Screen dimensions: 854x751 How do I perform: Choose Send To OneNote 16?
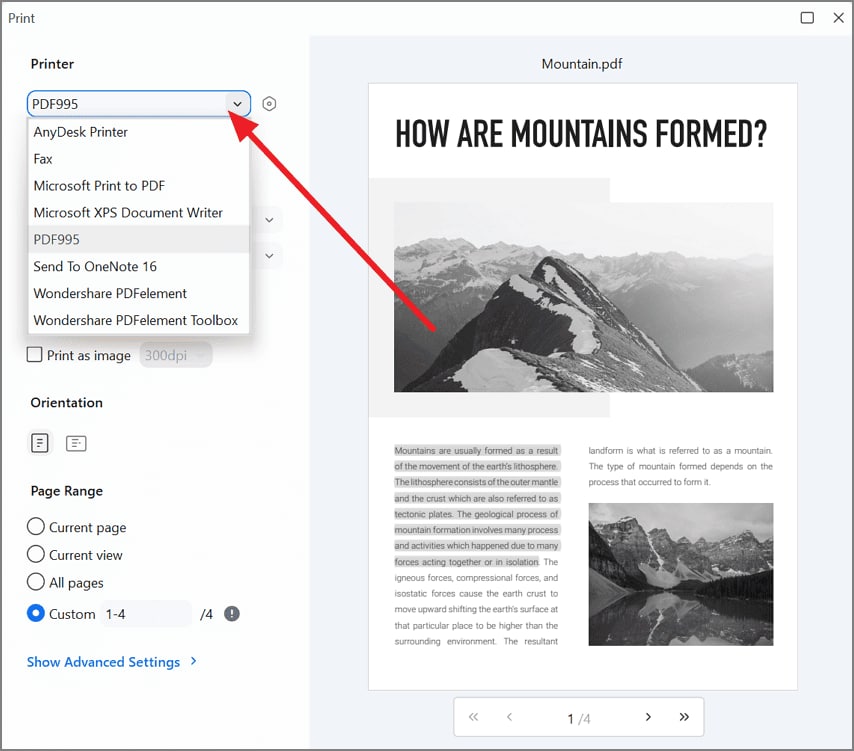click(x=138, y=266)
